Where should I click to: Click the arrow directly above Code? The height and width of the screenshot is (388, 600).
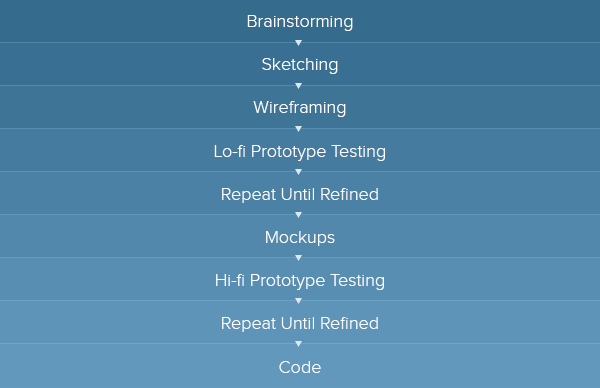coord(298,344)
